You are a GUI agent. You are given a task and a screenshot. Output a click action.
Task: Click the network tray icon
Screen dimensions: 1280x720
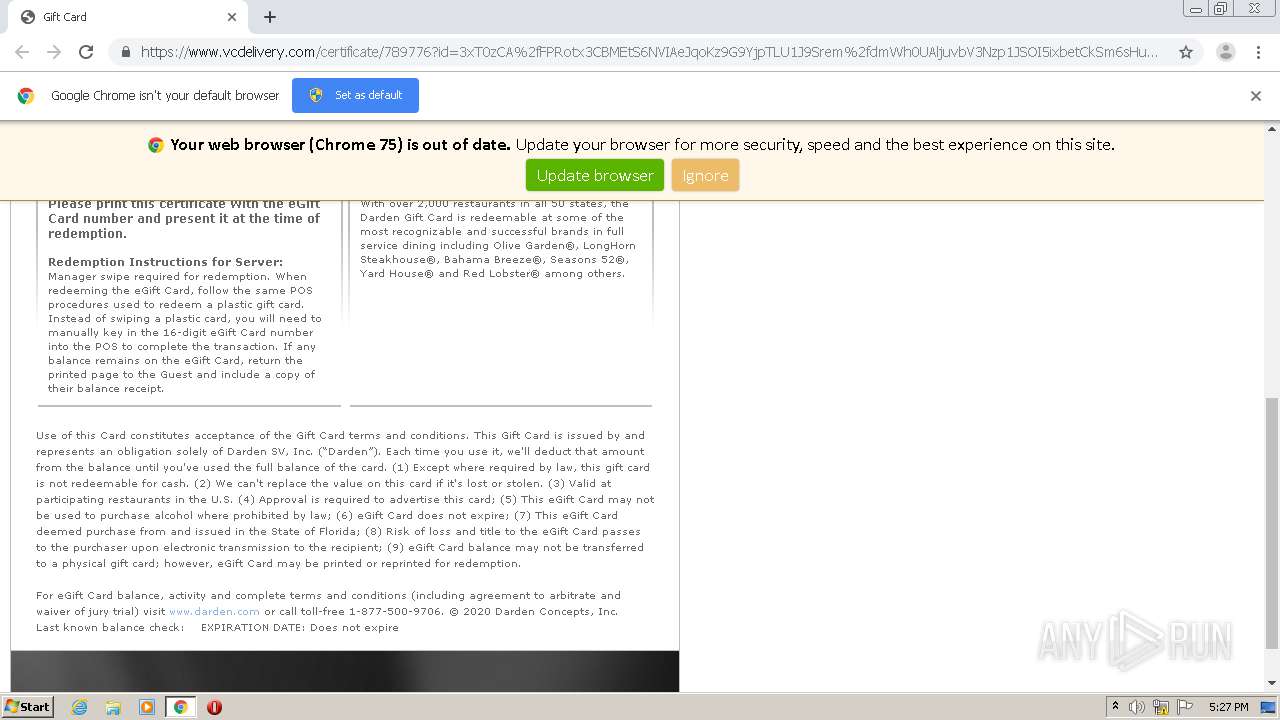[1161, 707]
